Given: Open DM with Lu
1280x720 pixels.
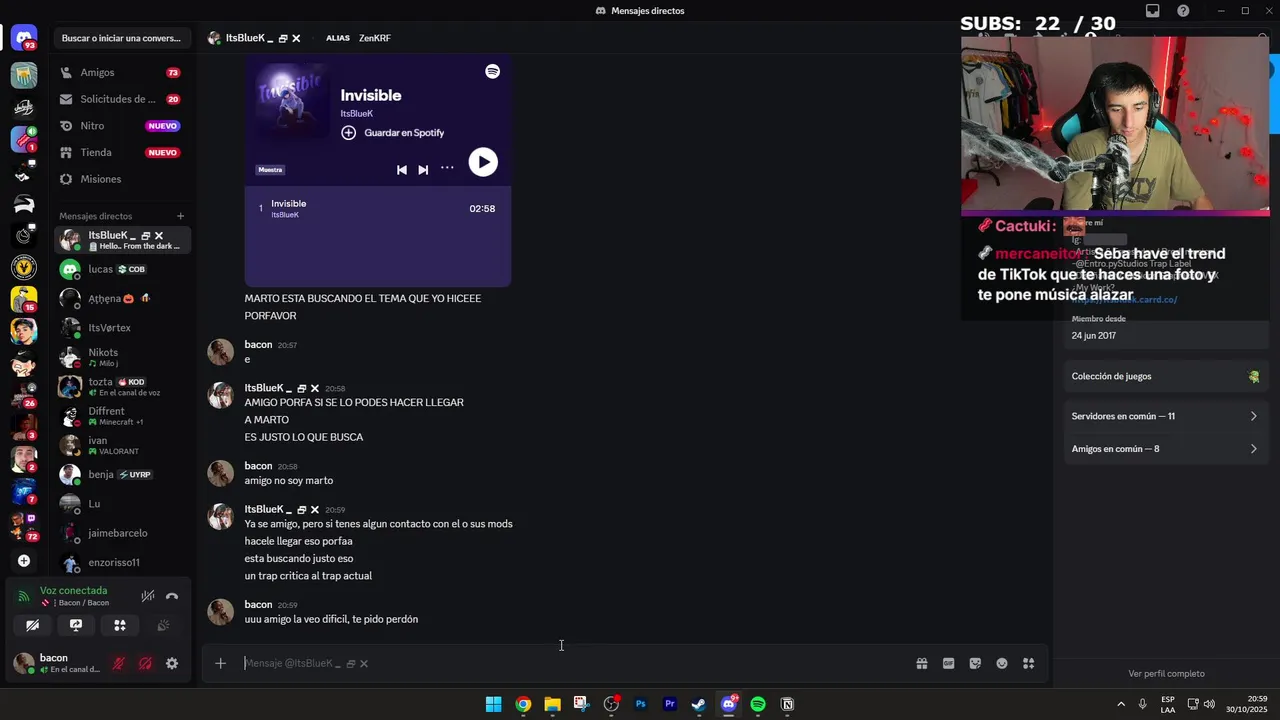Looking at the screenshot, I should (x=122, y=504).
